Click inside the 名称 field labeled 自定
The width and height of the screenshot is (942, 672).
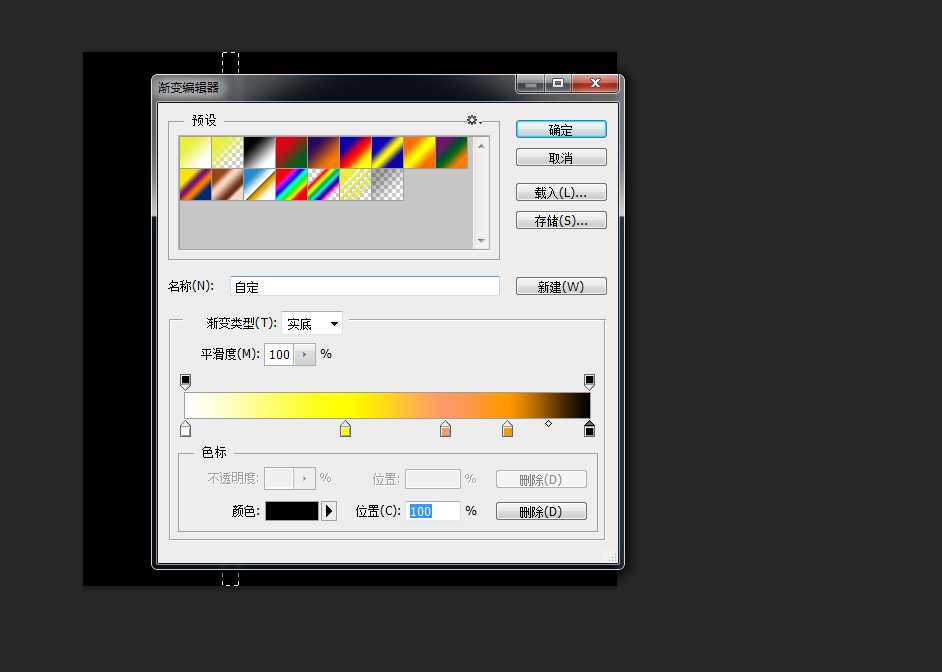click(x=364, y=286)
